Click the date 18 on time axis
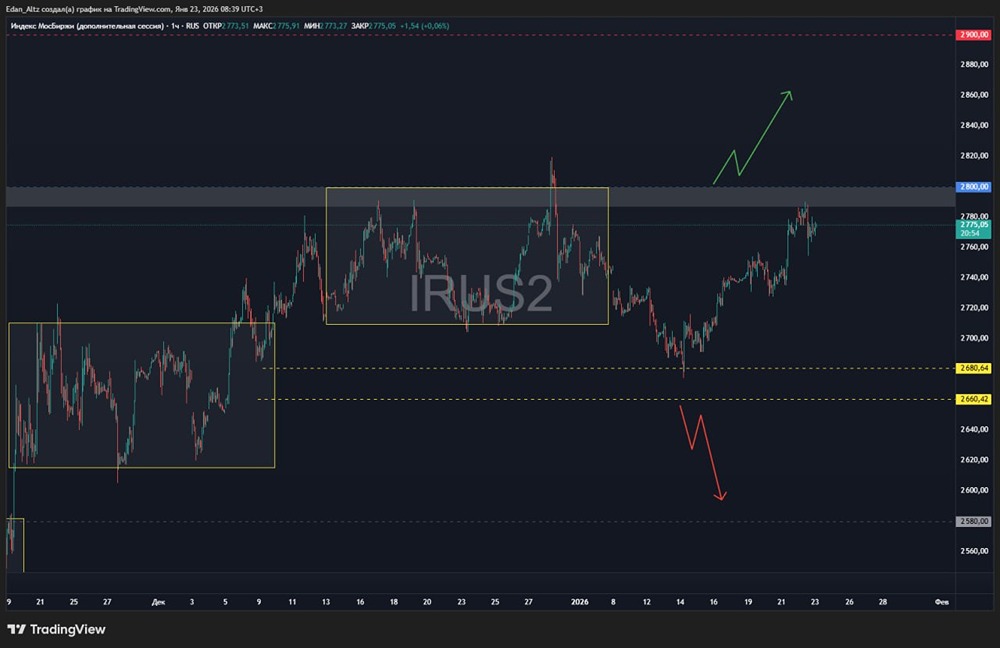The width and height of the screenshot is (1000, 648). coord(393,602)
